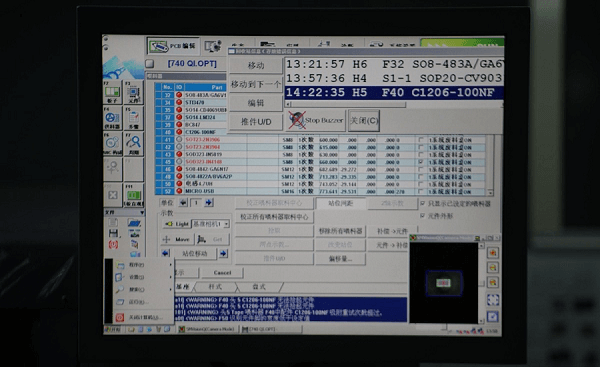
Task: Click the F6 disc icon in sidebar
Action: (x=112, y=144)
